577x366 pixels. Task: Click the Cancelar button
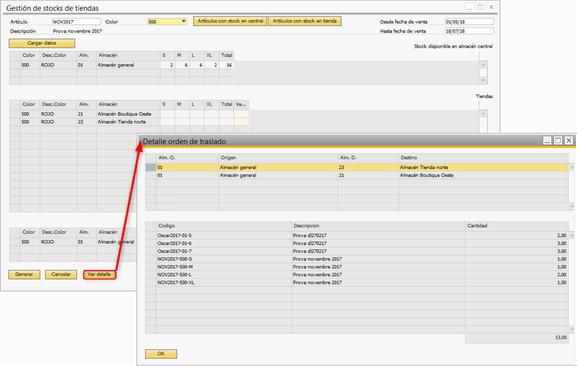[61, 274]
